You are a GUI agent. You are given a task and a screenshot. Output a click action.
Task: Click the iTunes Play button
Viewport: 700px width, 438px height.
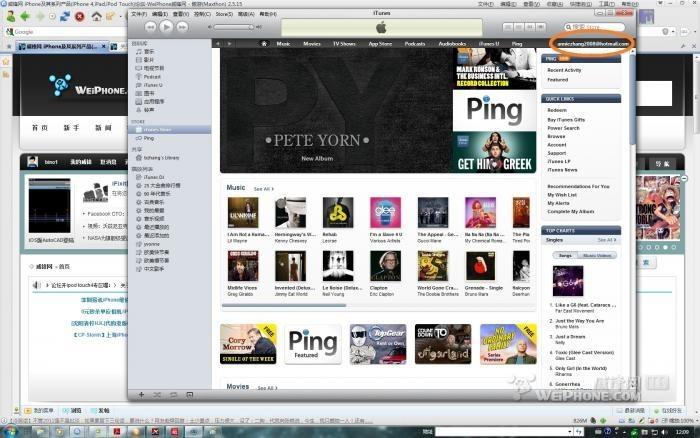(166, 27)
